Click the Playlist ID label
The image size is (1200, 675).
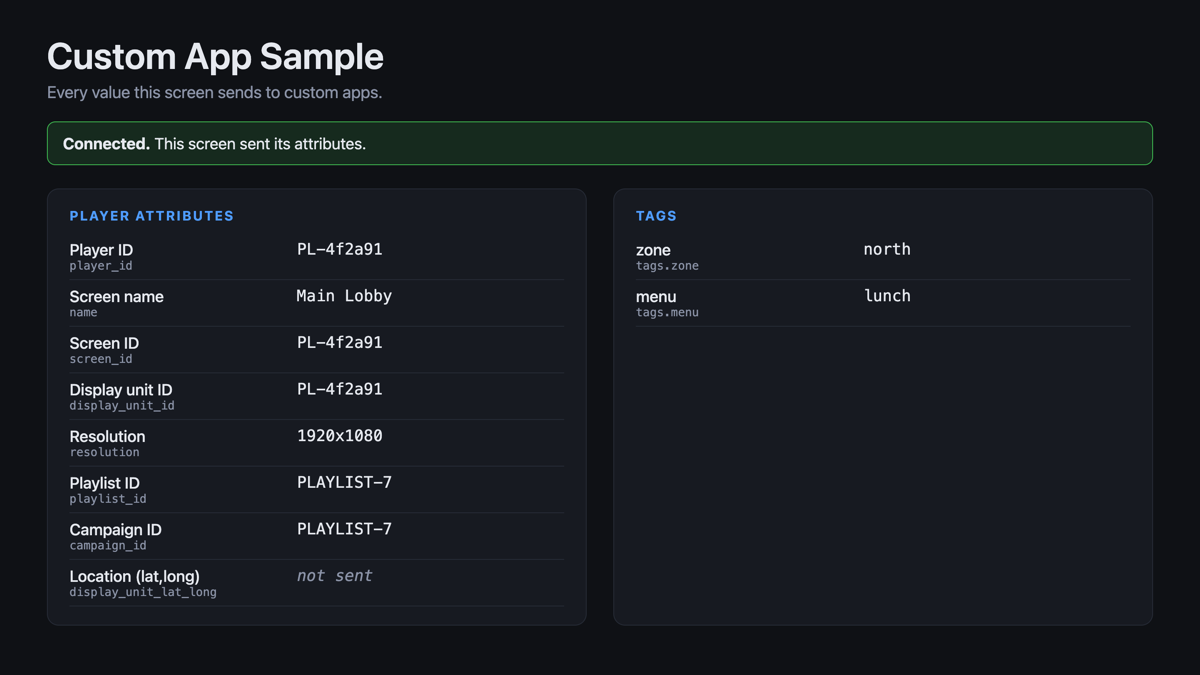click(x=104, y=483)
